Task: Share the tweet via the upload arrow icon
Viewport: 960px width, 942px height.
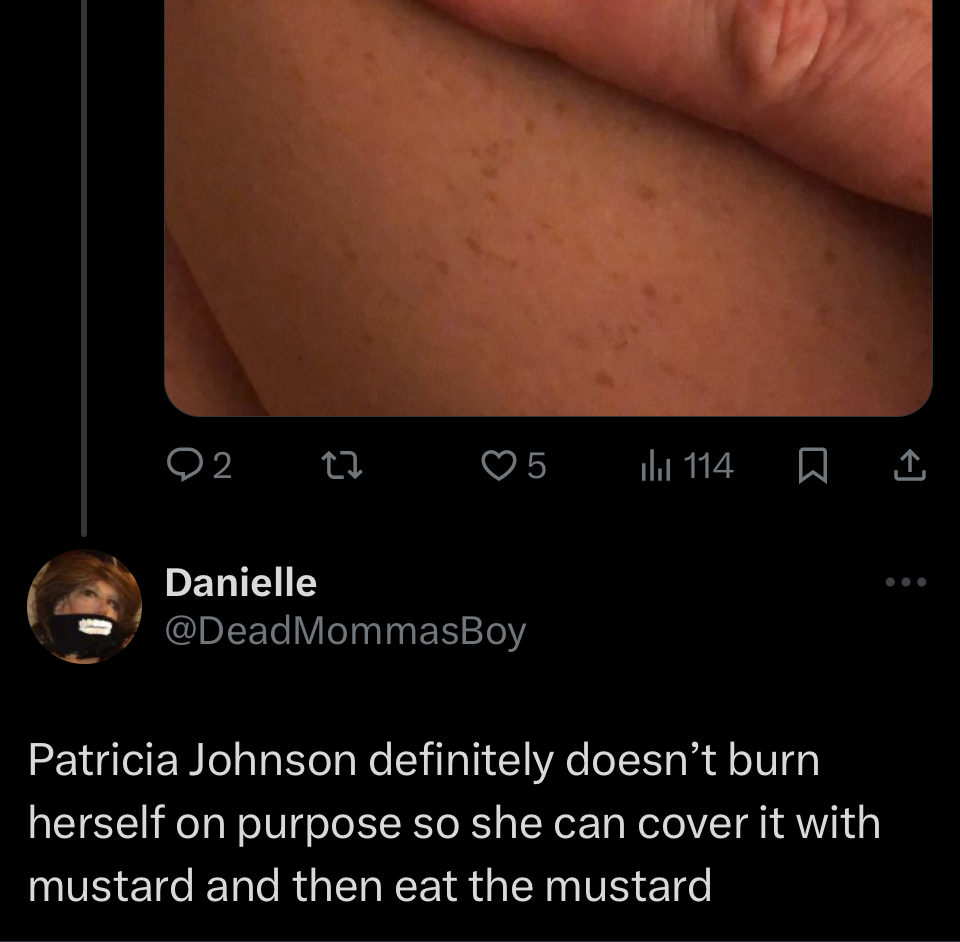Action: [909, 466]
